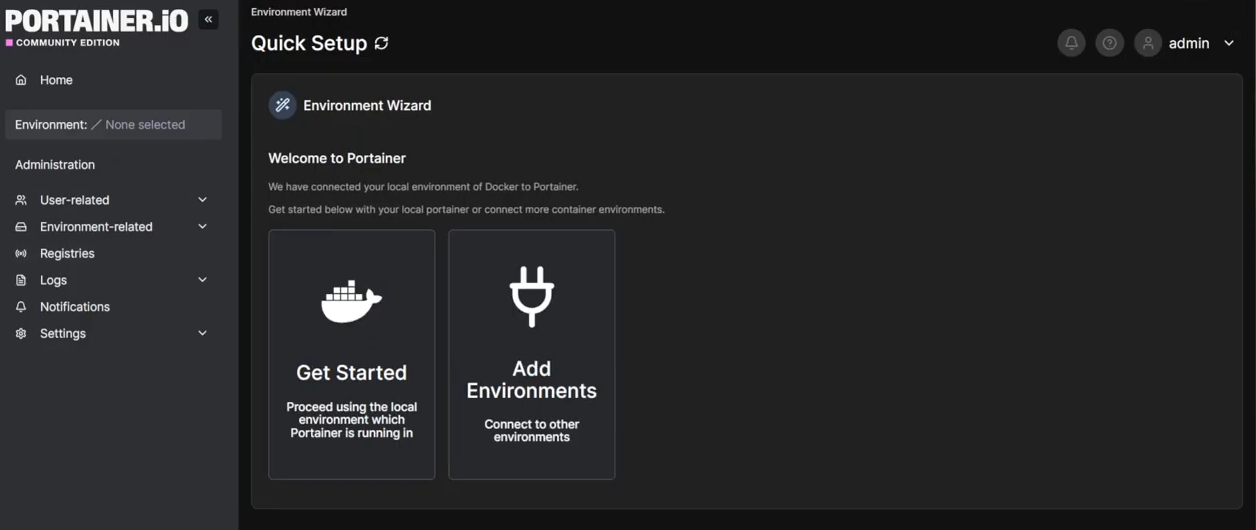Click the Get Started heading text

(x=351, y=372)
